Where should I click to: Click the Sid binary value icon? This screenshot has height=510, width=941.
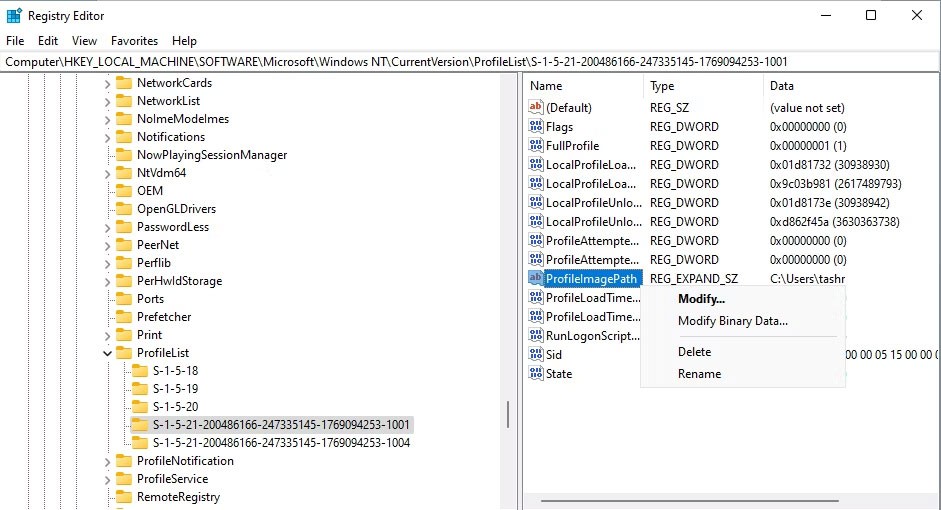[536, 355]
